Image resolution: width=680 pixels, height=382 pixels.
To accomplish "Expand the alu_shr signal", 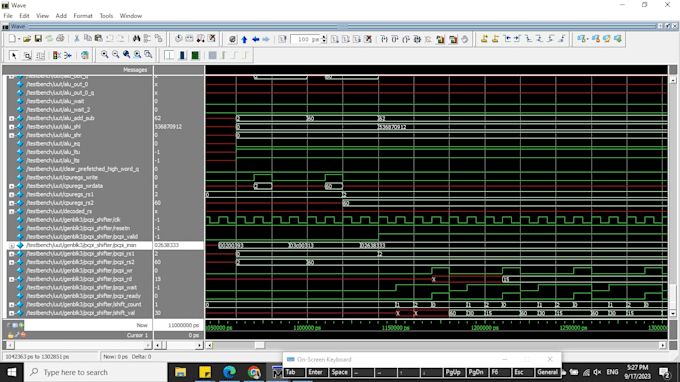I will [11, 135].
